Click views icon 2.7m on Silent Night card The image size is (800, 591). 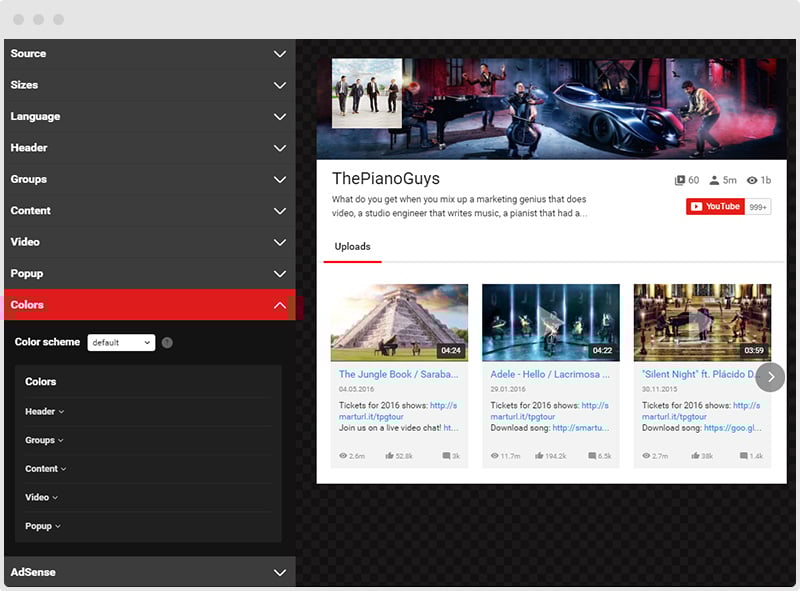pos(646,456)
